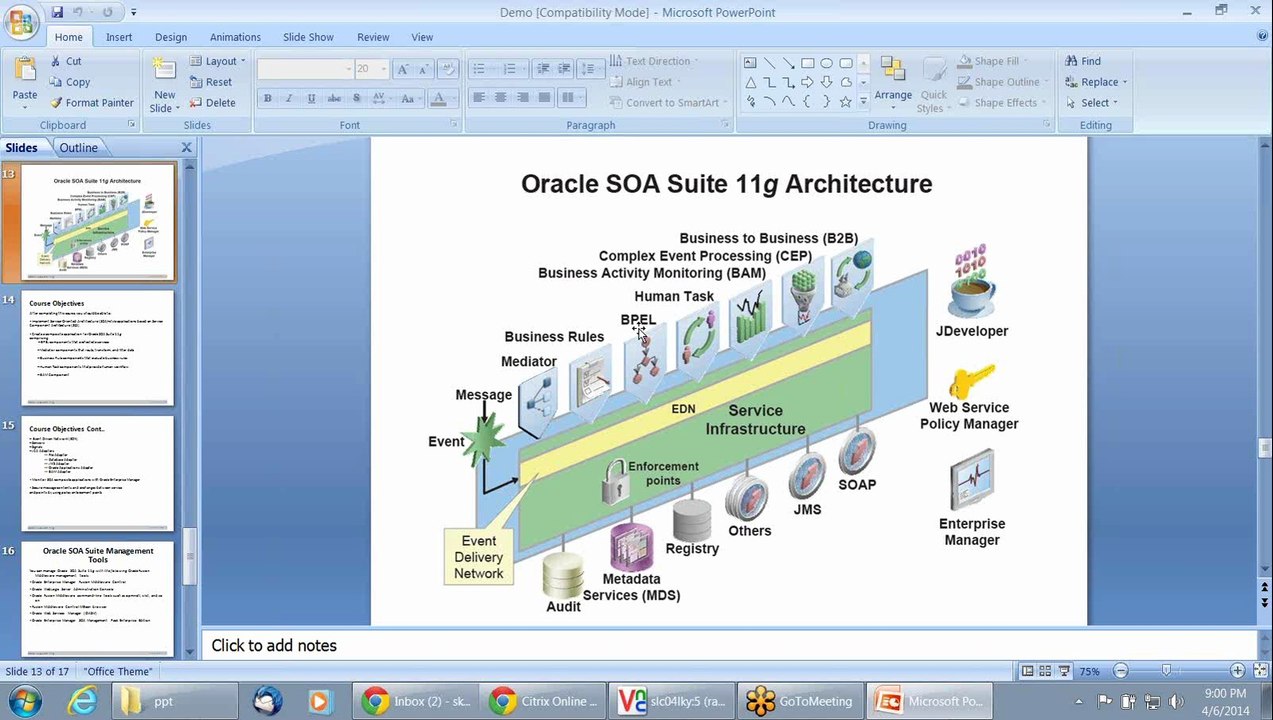Select slide 16 Management Tools thumbnail
This screenshot has width=1273, height=720.
click(x=98, y=599)
